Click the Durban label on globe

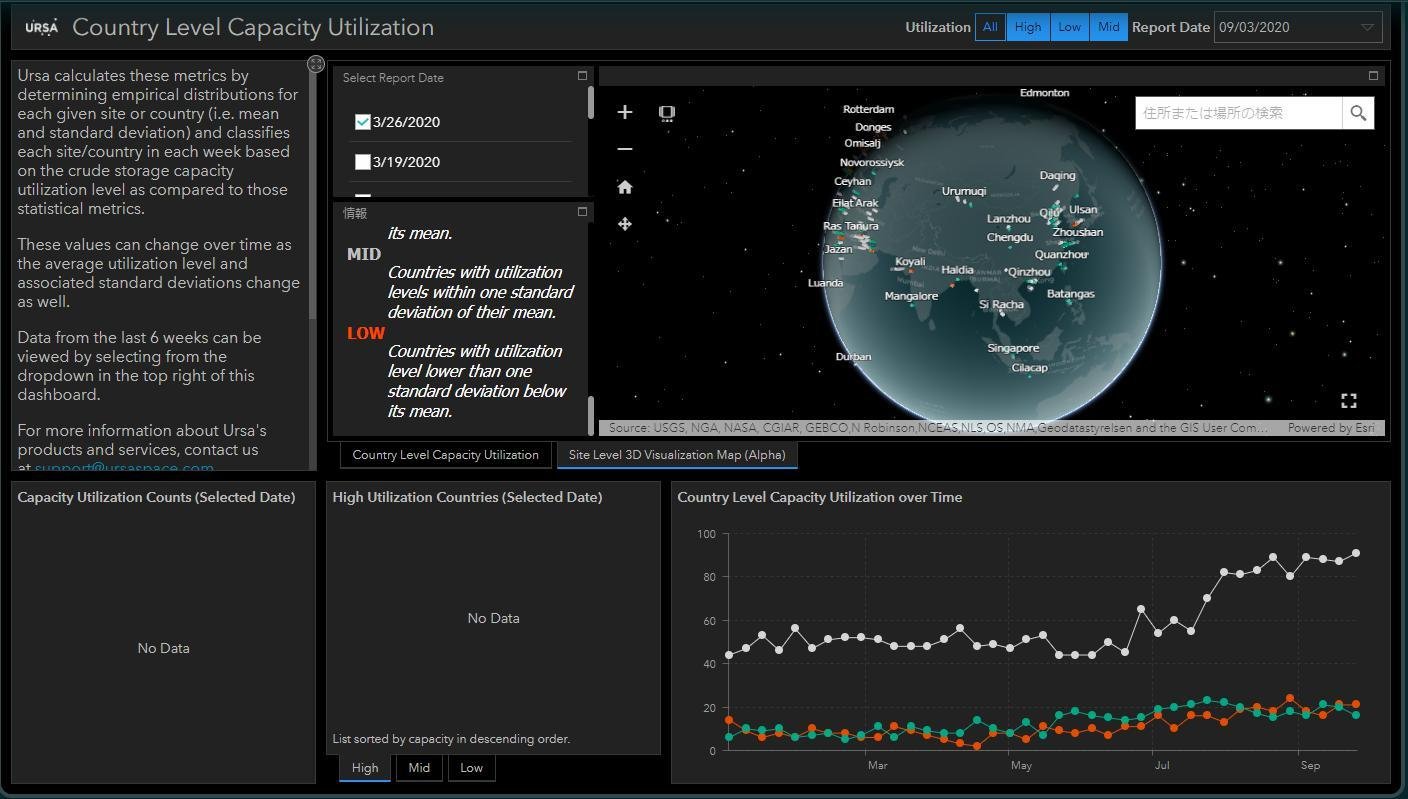click(x=853, y=356)
